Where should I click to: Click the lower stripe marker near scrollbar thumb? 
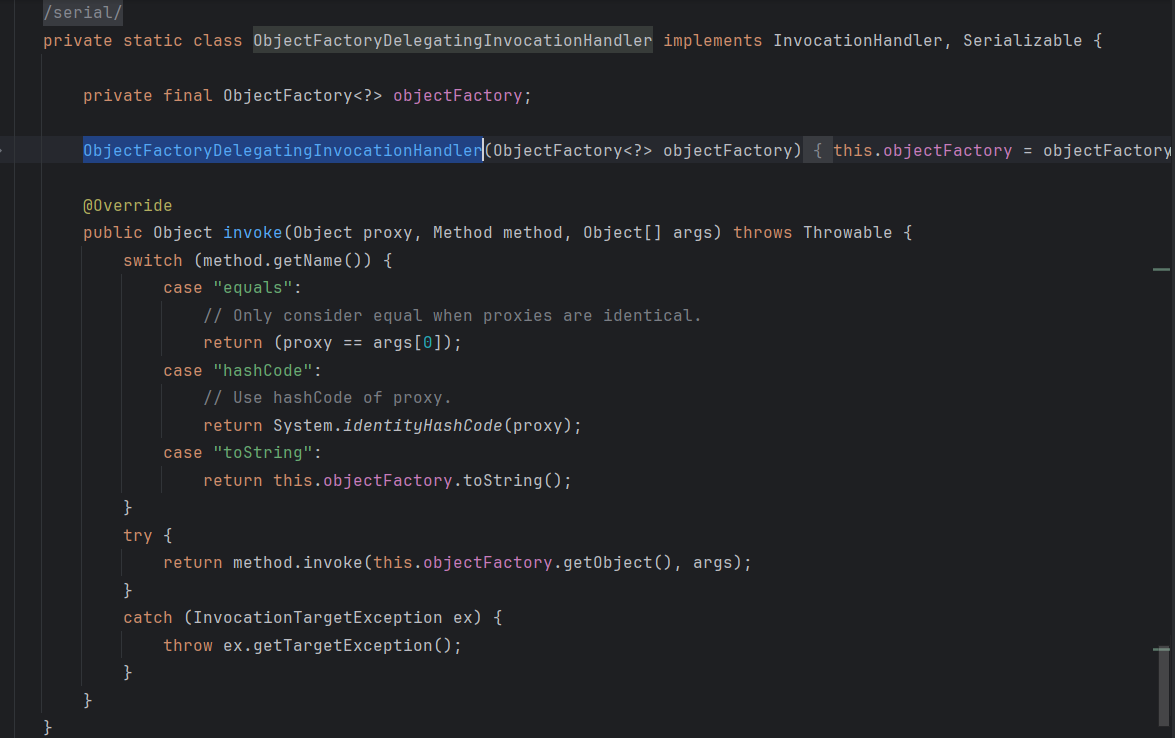[x=1160, y=650]
